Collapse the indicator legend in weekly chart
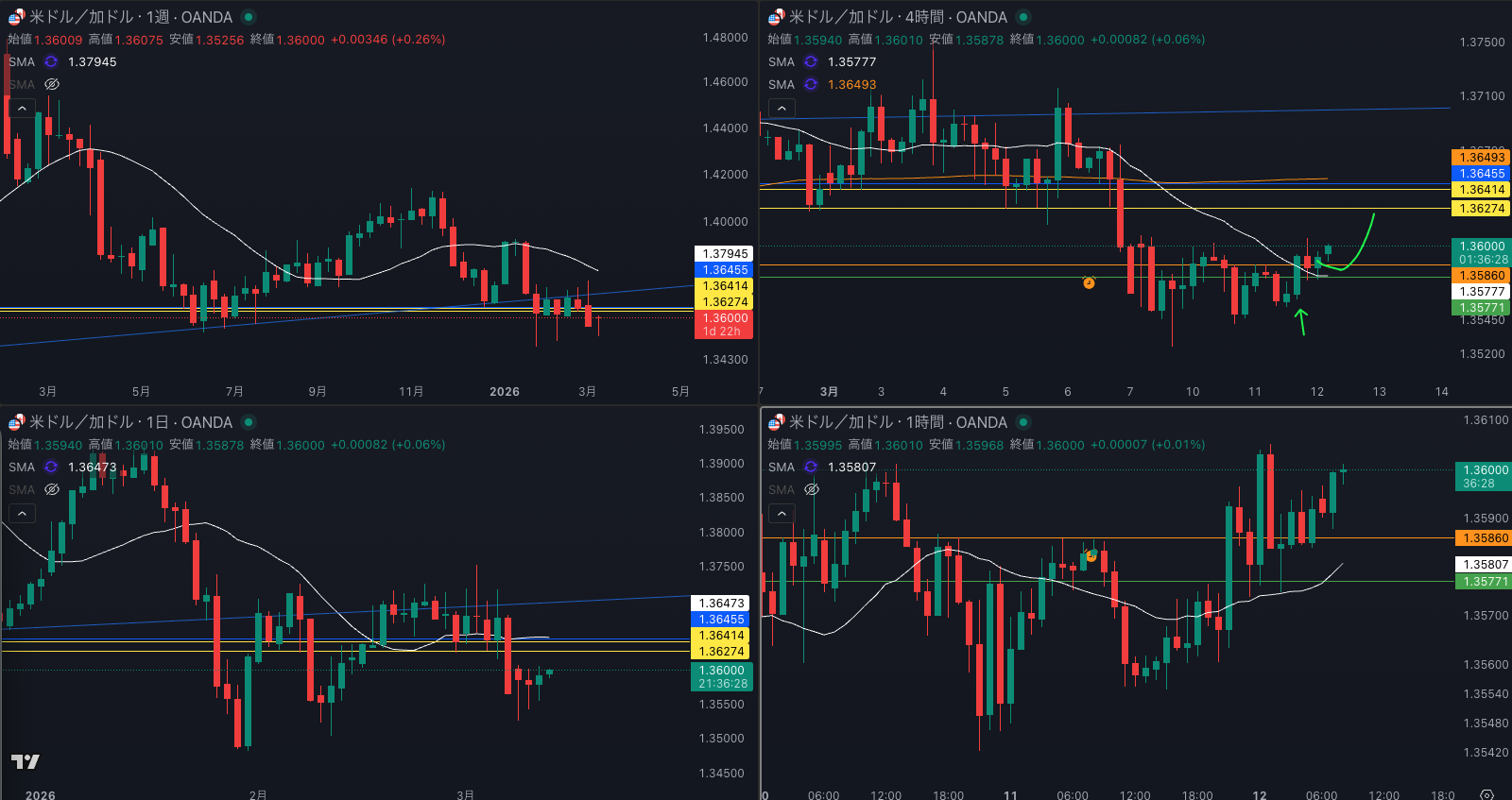This screenshot has width=1512, height=800. (22, 109)
